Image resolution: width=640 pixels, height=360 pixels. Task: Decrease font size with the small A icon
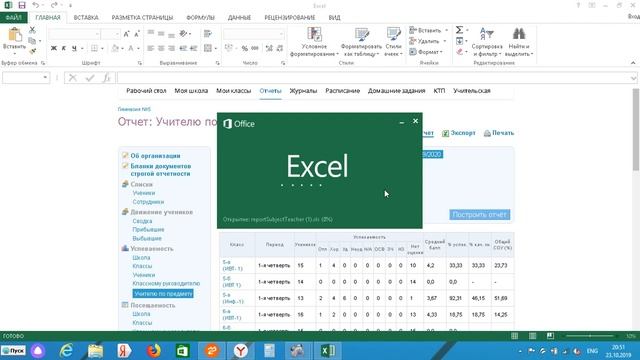click(x=137, y=34)
